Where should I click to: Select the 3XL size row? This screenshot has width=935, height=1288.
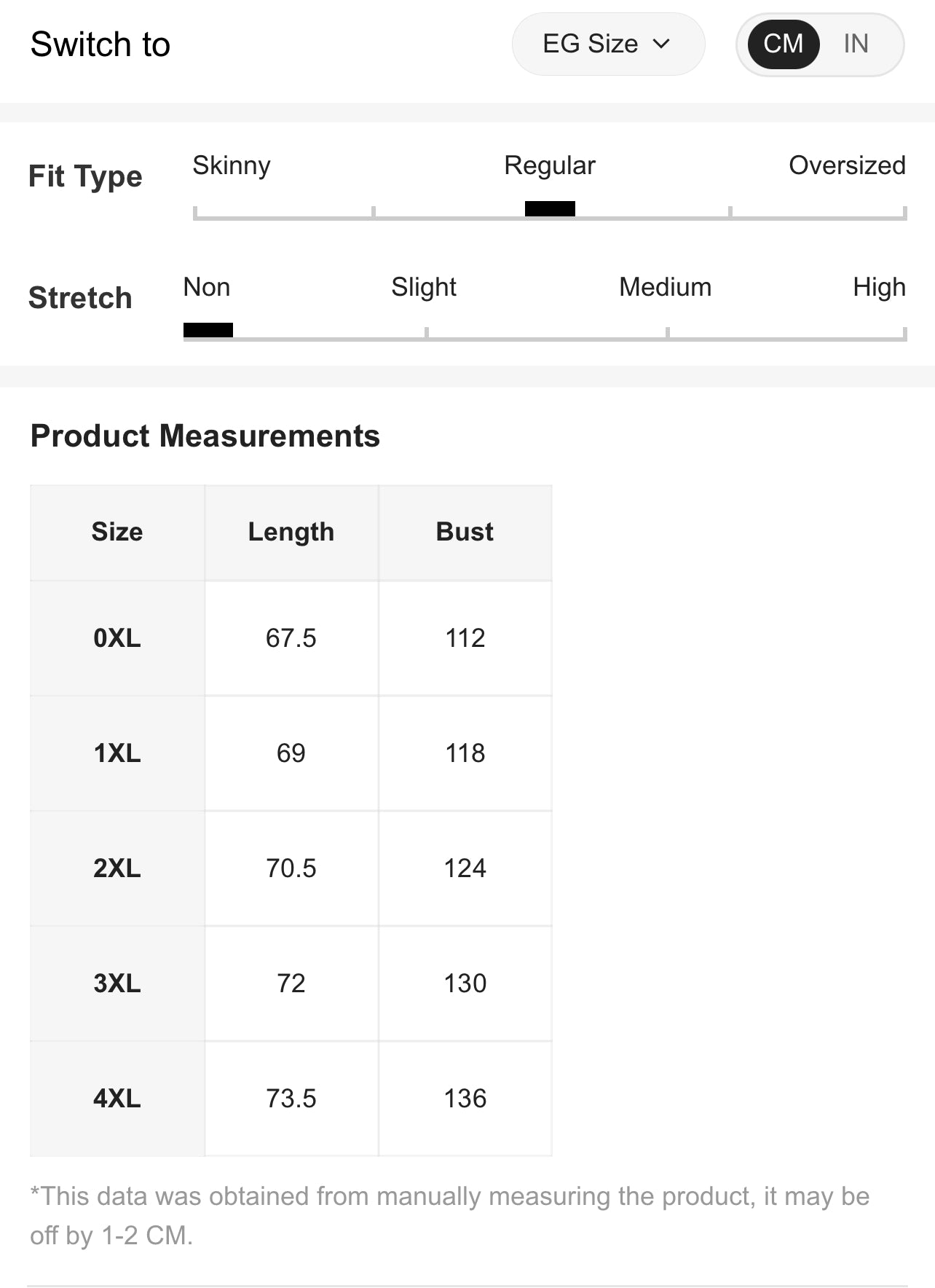[117, 983]
